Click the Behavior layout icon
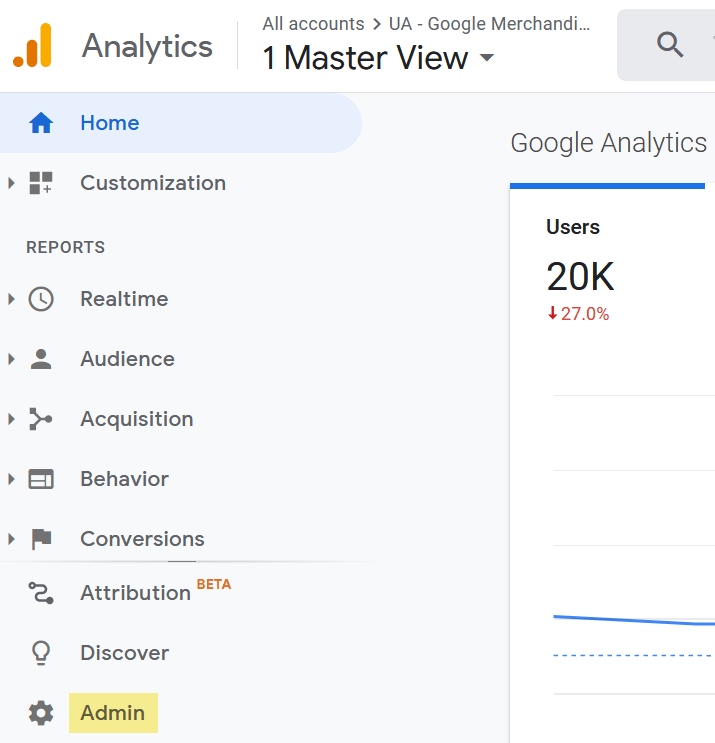Viewport: 715px width, 743px height. point(41,479)
